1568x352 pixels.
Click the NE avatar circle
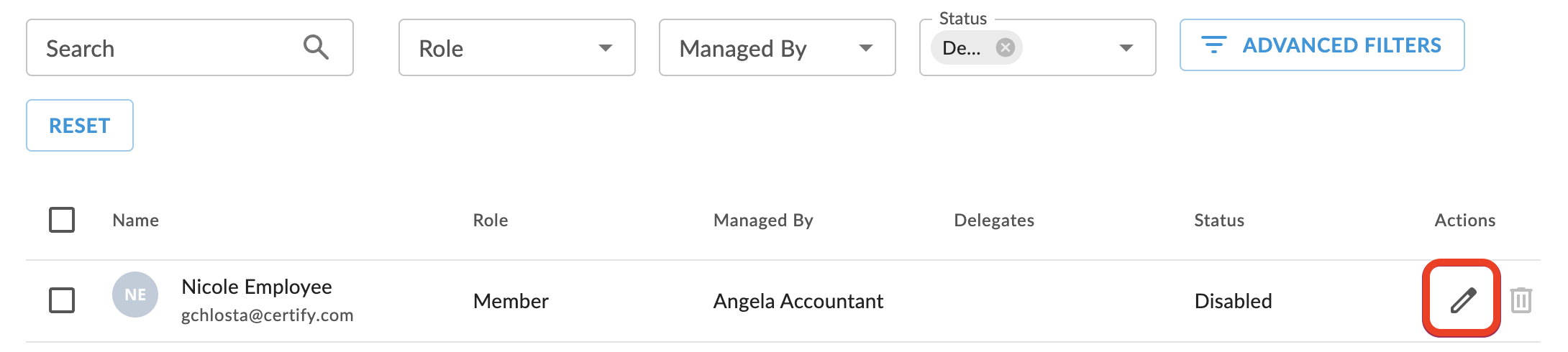pyautogui.click(x=135, y=295)
